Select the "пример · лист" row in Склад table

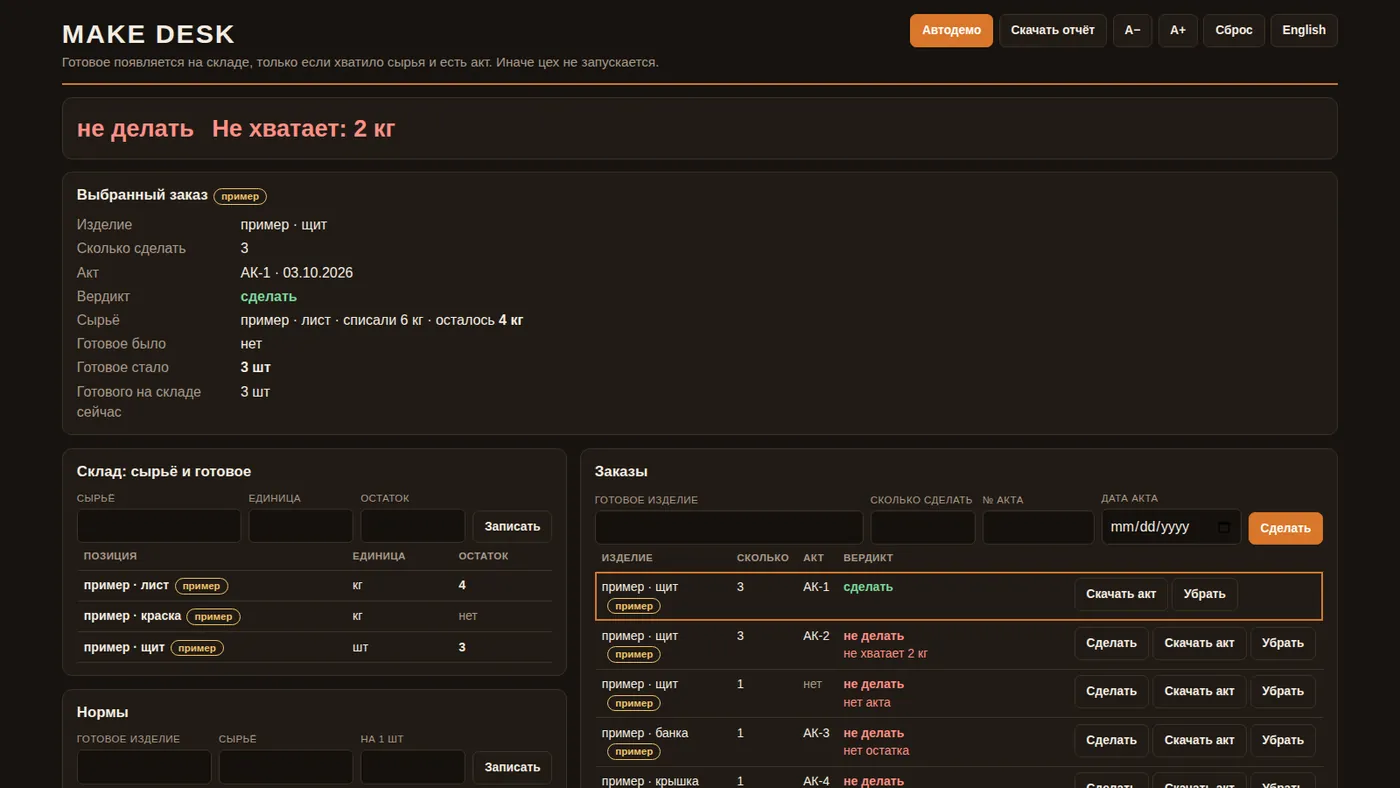pos(314,585)
